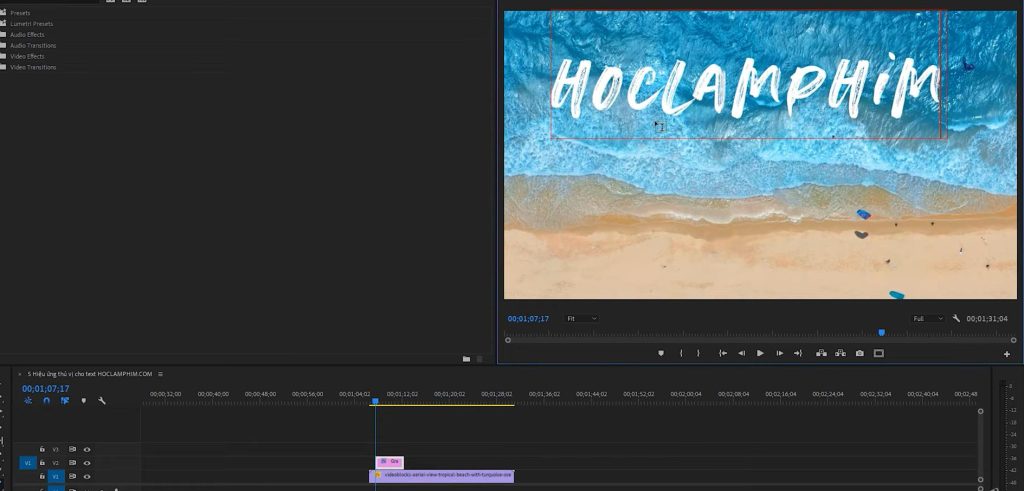The height and width of the screenshot is (491, 1024).
Task: Expand the Video Effects folder
Action: pos(4,56)
